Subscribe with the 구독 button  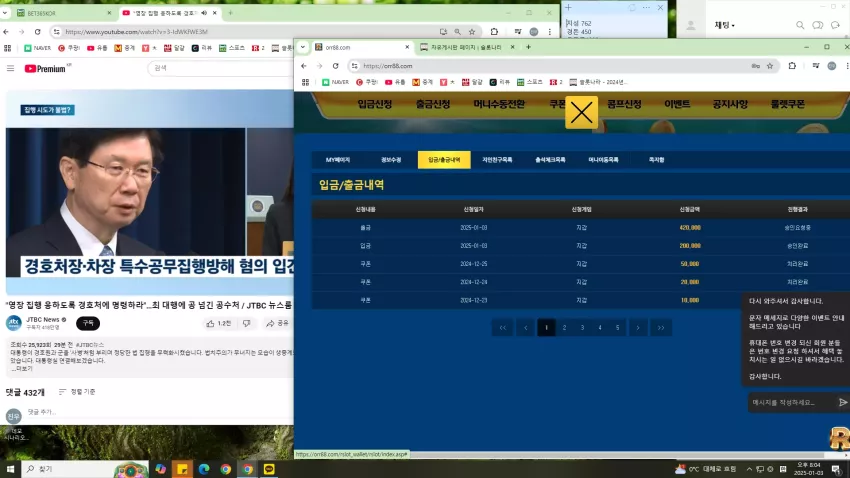[88, 323]
